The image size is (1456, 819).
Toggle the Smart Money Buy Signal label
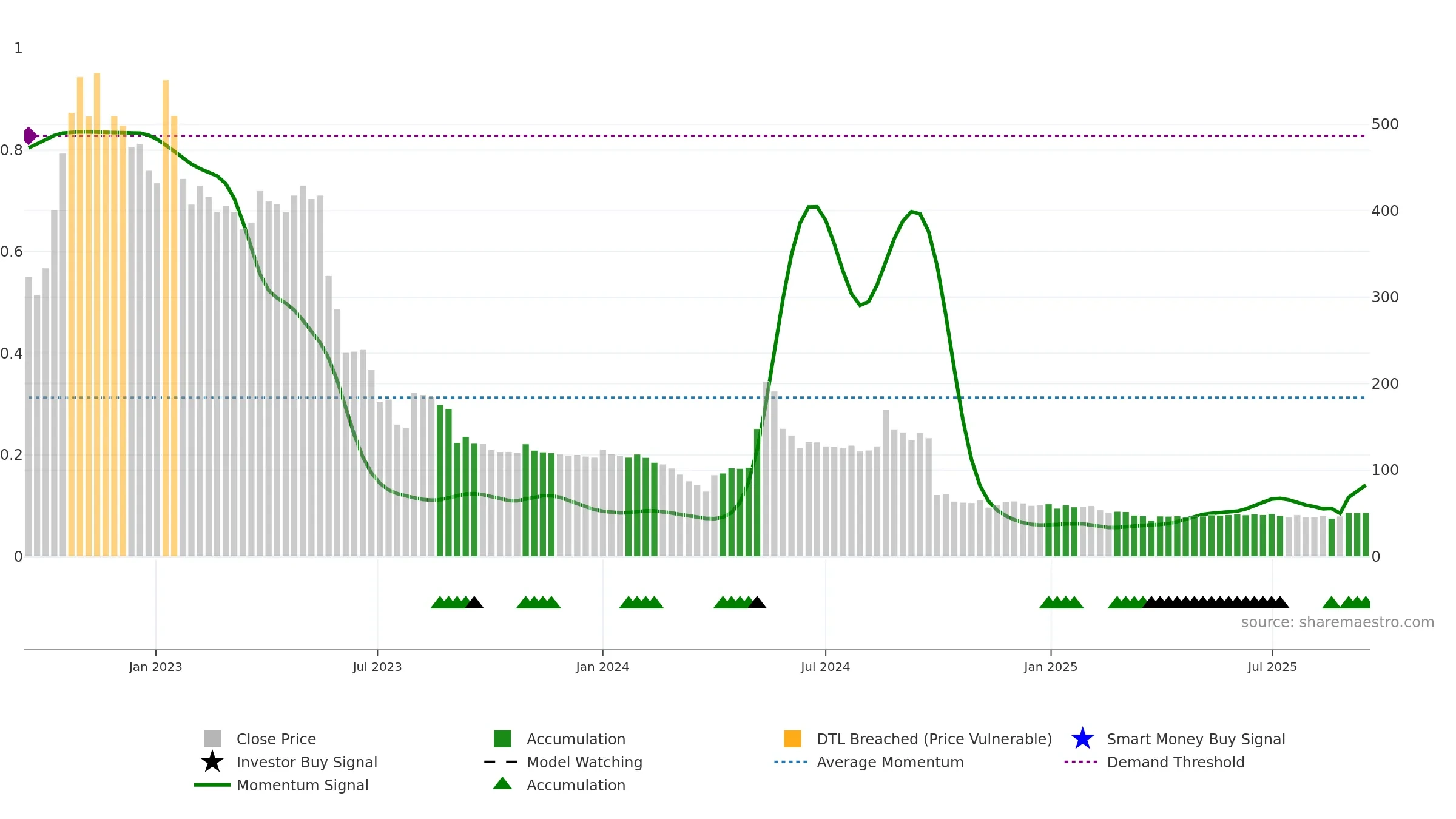tap(1196, 739)
